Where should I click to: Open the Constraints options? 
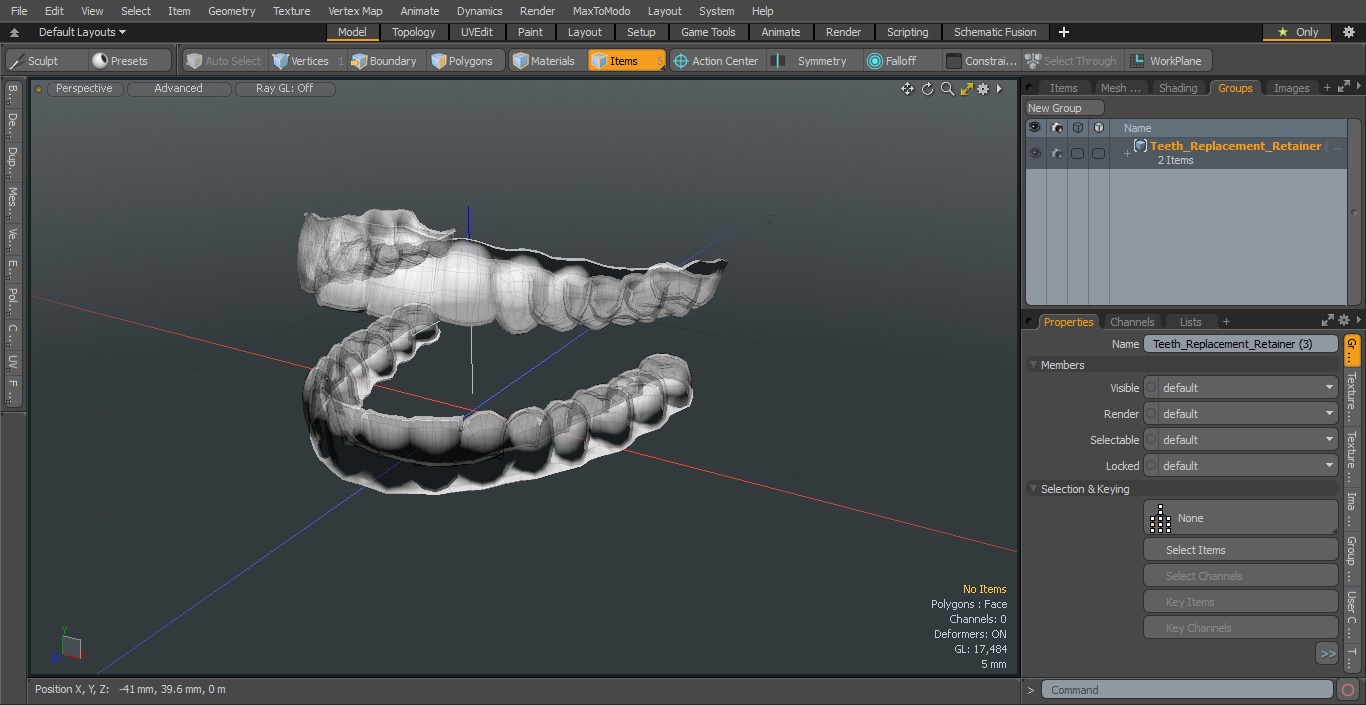coord(982,61)
